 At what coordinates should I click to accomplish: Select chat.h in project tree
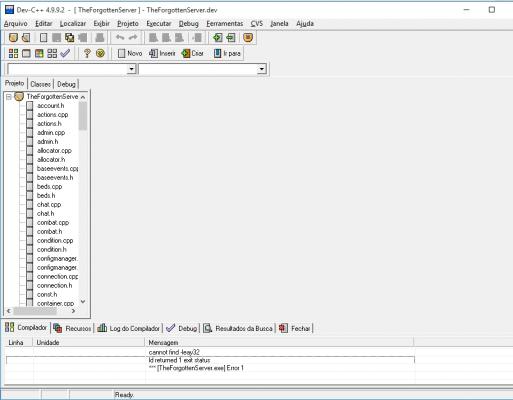46,214
